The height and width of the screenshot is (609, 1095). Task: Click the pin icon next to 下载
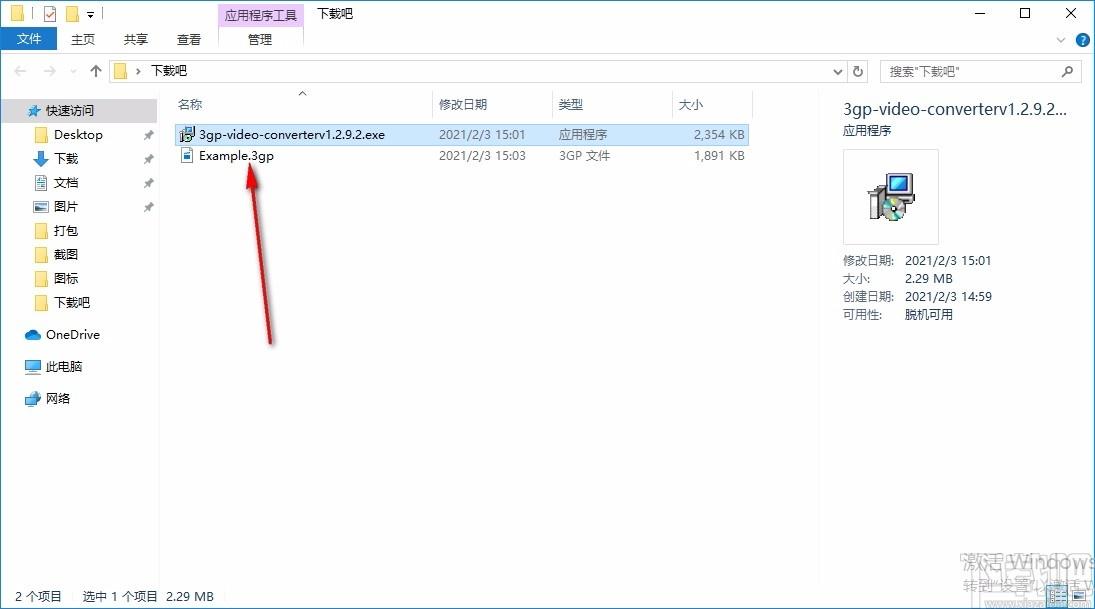tap(148, 159)
